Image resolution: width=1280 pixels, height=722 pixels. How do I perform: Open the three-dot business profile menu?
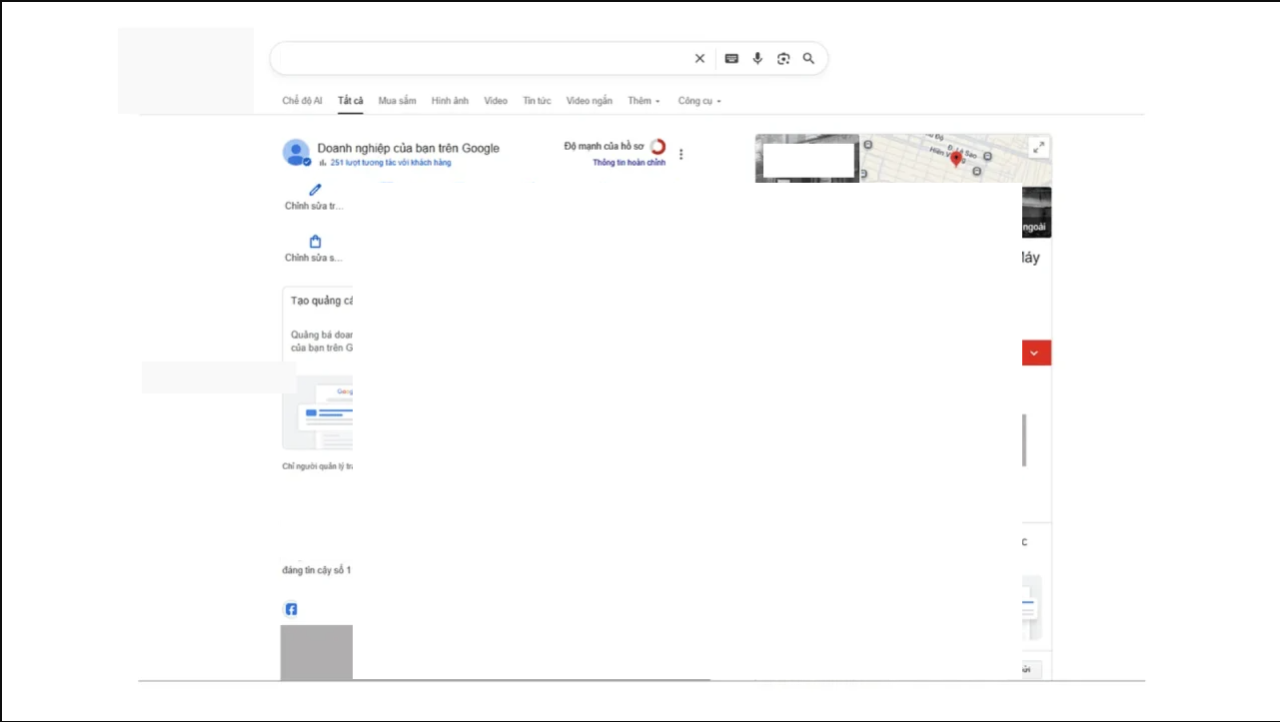pyautogui.click(x=681, y=154)
